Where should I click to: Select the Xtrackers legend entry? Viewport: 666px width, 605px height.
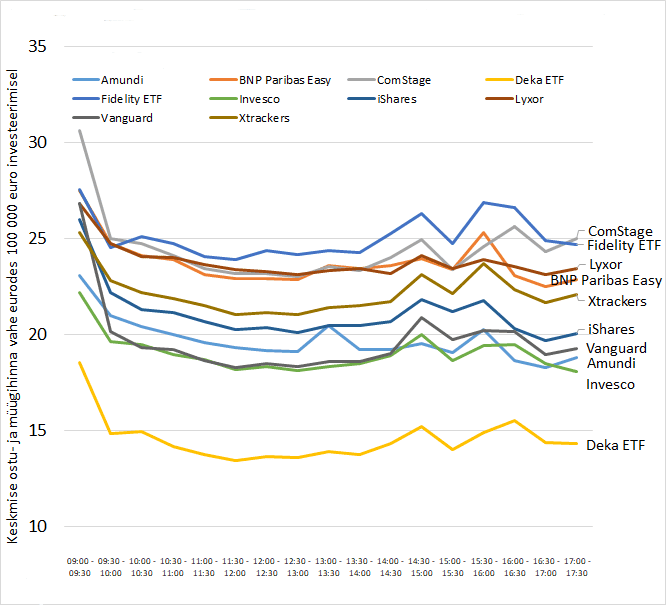tap(250, 118)
